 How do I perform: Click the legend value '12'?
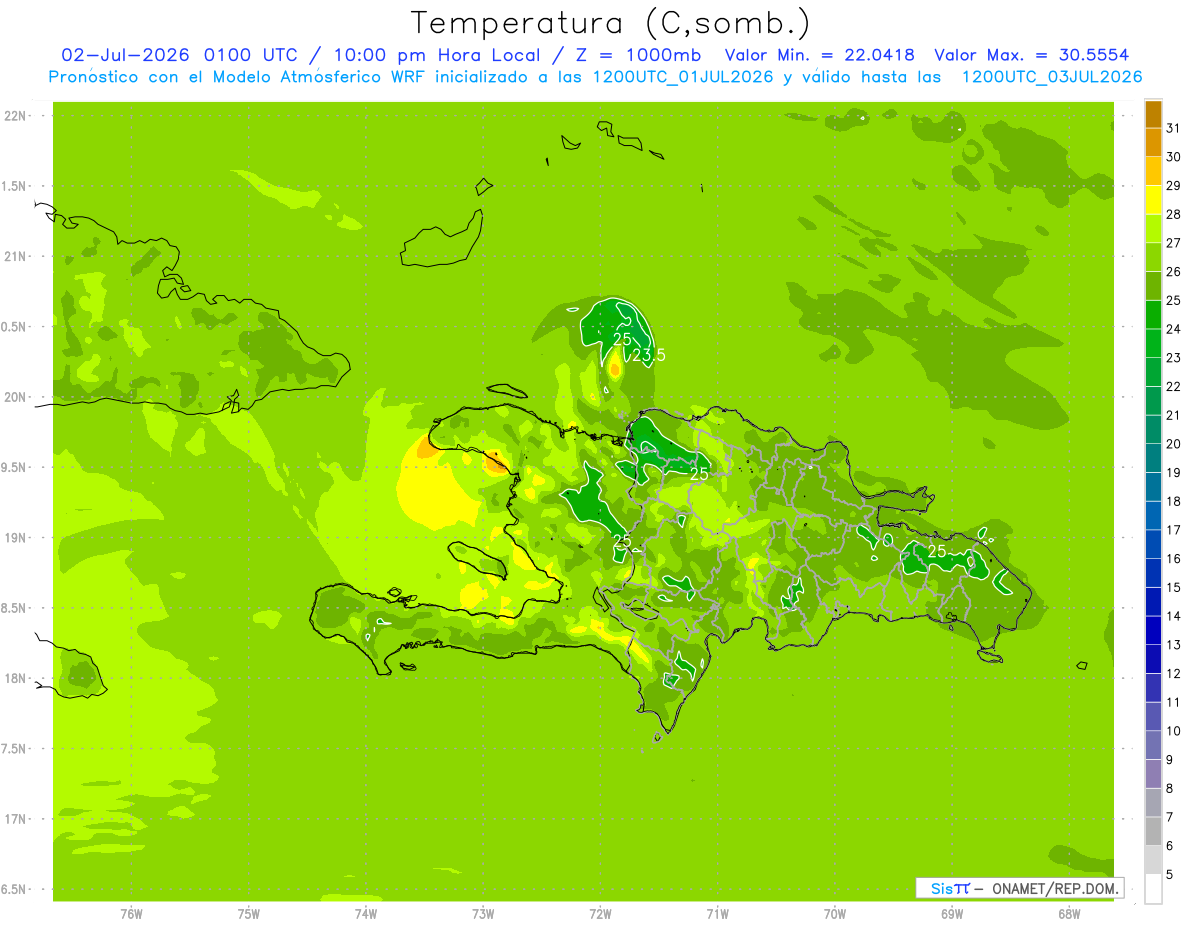[1174, 673]
